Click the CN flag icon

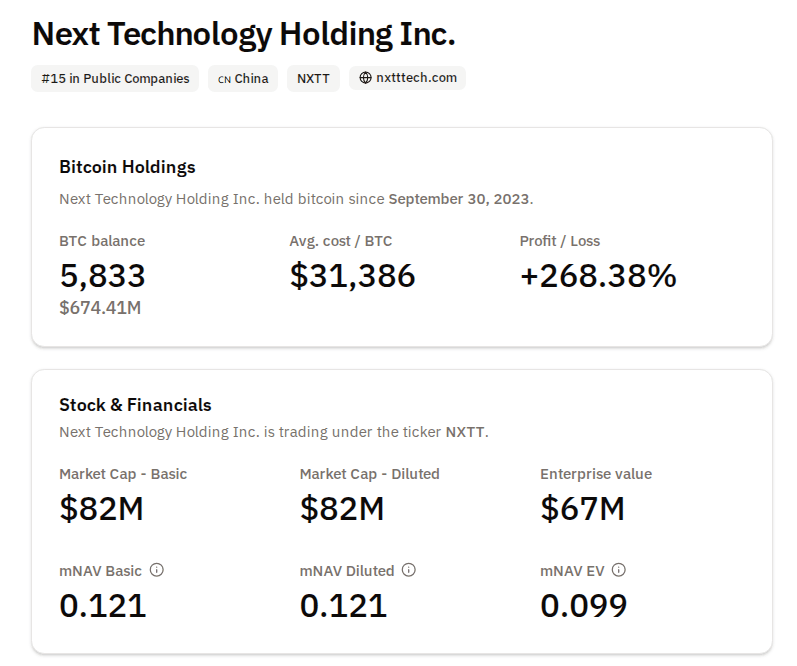pyautogui.click(x=224, y=79)
